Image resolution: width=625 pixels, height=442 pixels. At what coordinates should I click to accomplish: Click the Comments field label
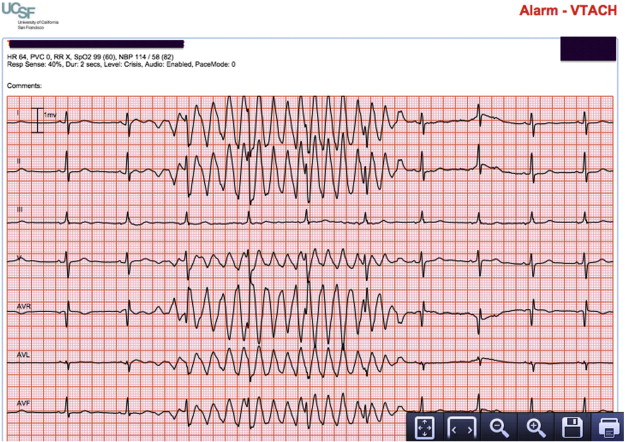(24, 86)
